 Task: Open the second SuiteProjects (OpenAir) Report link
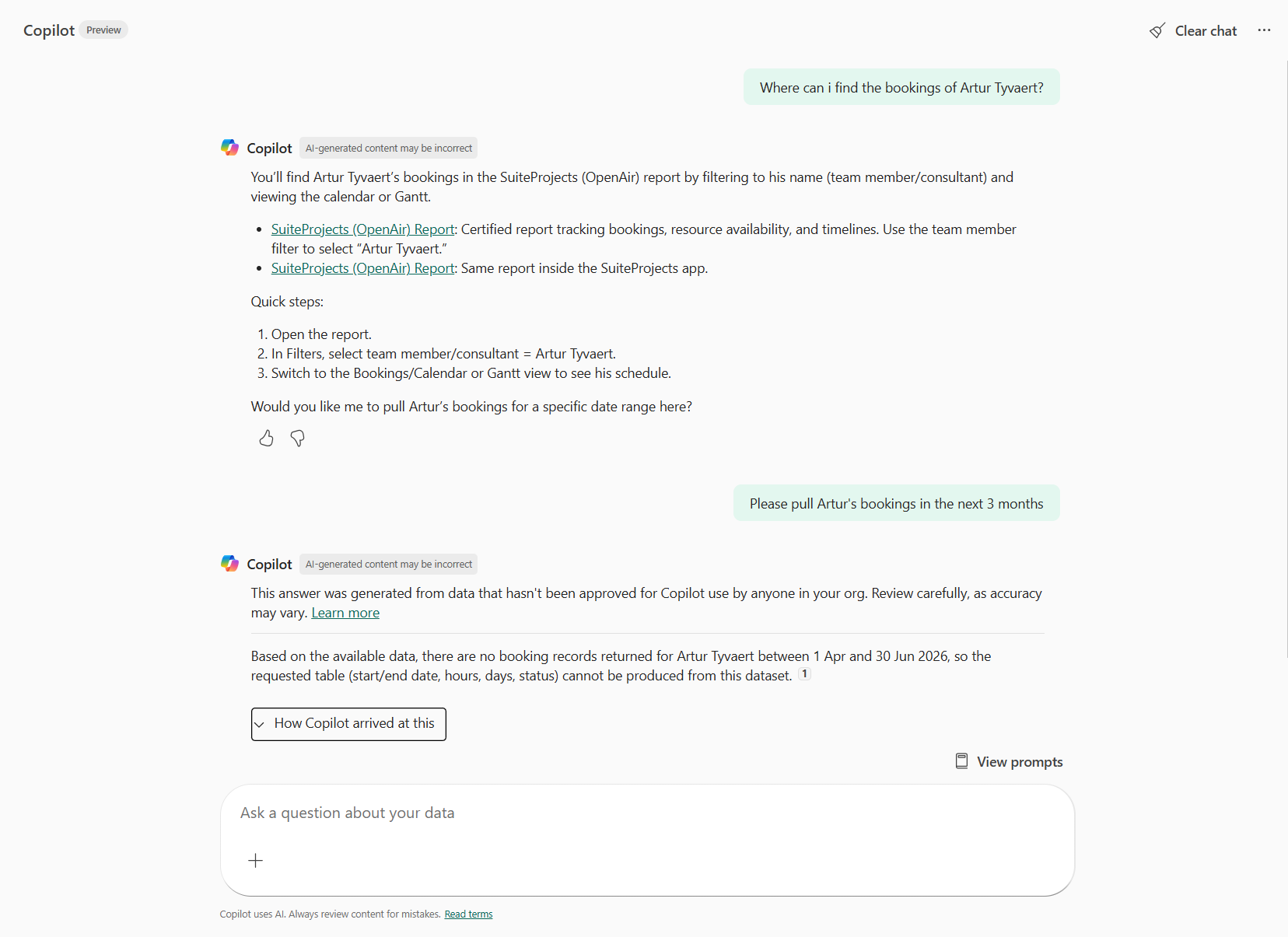click(362, 268)
